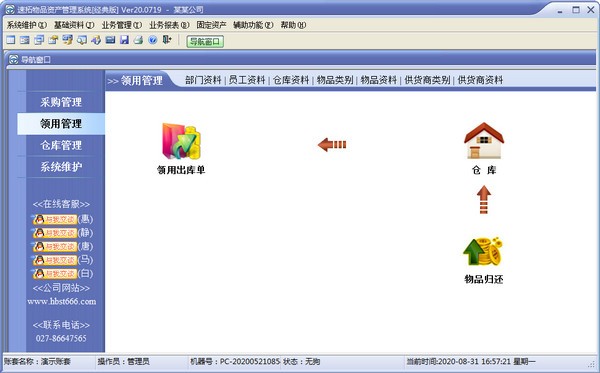Click the cascading windows toolbar icon
Image resolution: width=600 pixels, height=373 pixels.
[x=39, y=40]
